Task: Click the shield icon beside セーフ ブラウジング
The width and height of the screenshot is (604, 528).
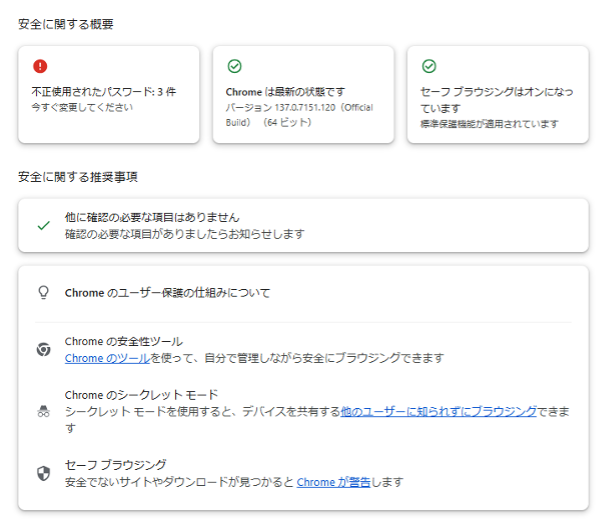Action: pyautogui.click(x=44, y=473)
